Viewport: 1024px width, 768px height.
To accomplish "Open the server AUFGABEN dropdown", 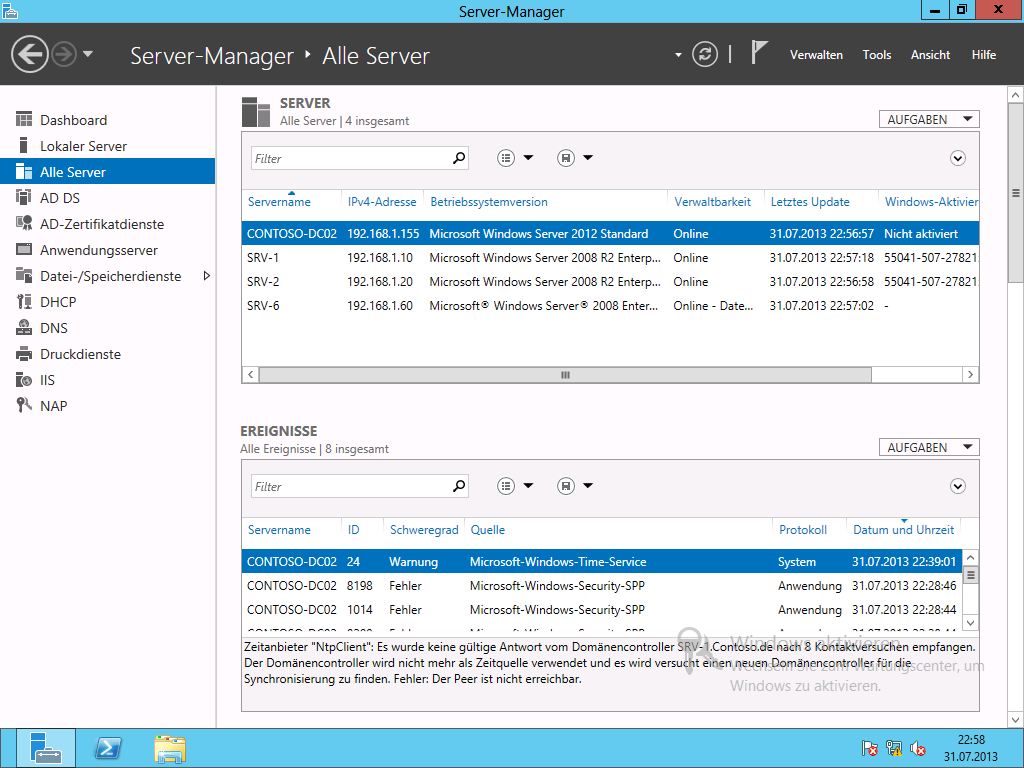I will pos(929,119).
